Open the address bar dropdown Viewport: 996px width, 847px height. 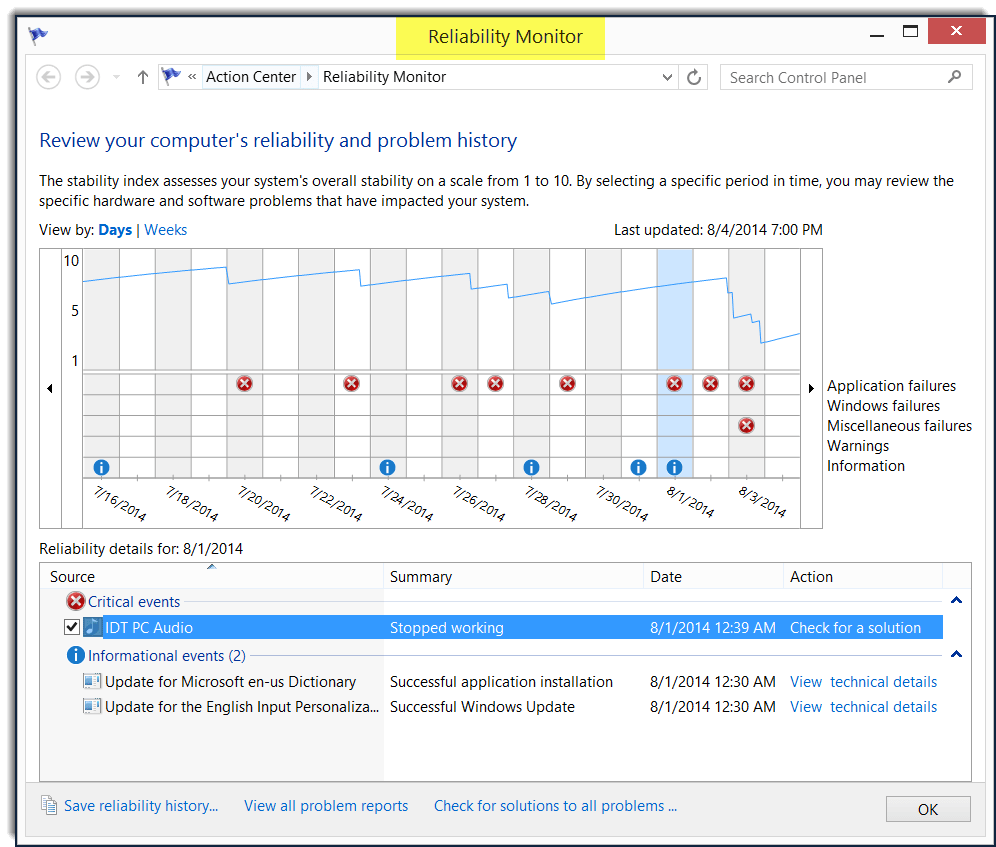pyautogui.click(x=667, y=77)
